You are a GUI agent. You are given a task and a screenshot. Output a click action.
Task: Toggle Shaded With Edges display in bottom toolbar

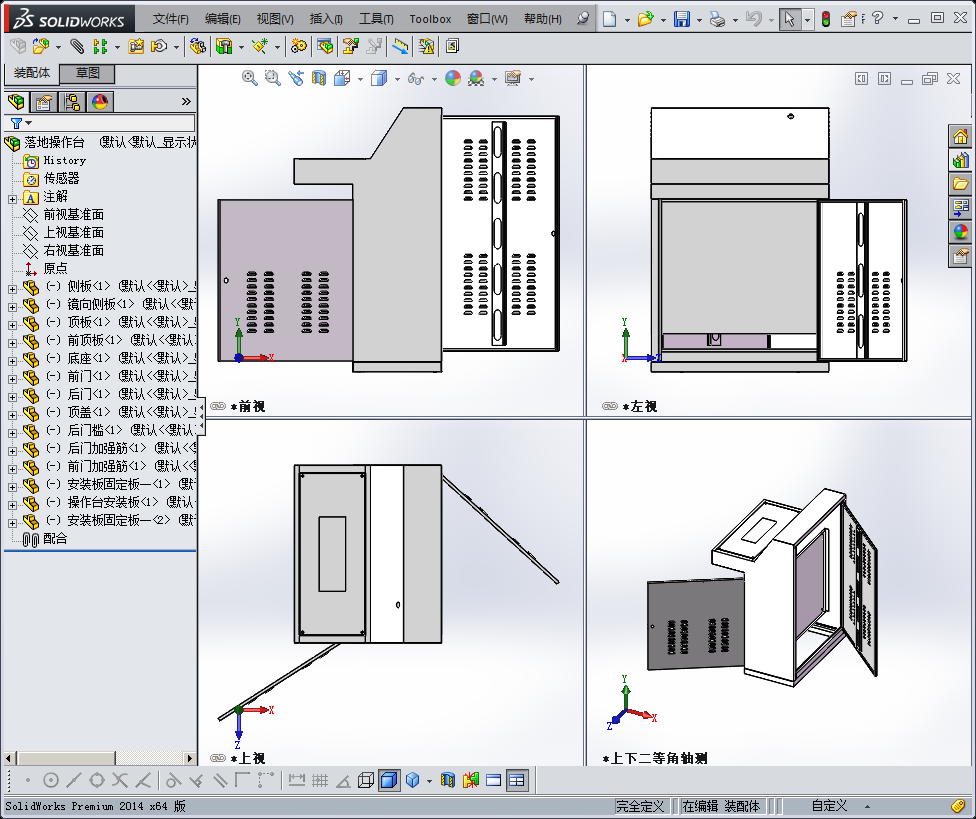[x=389, y=780]
